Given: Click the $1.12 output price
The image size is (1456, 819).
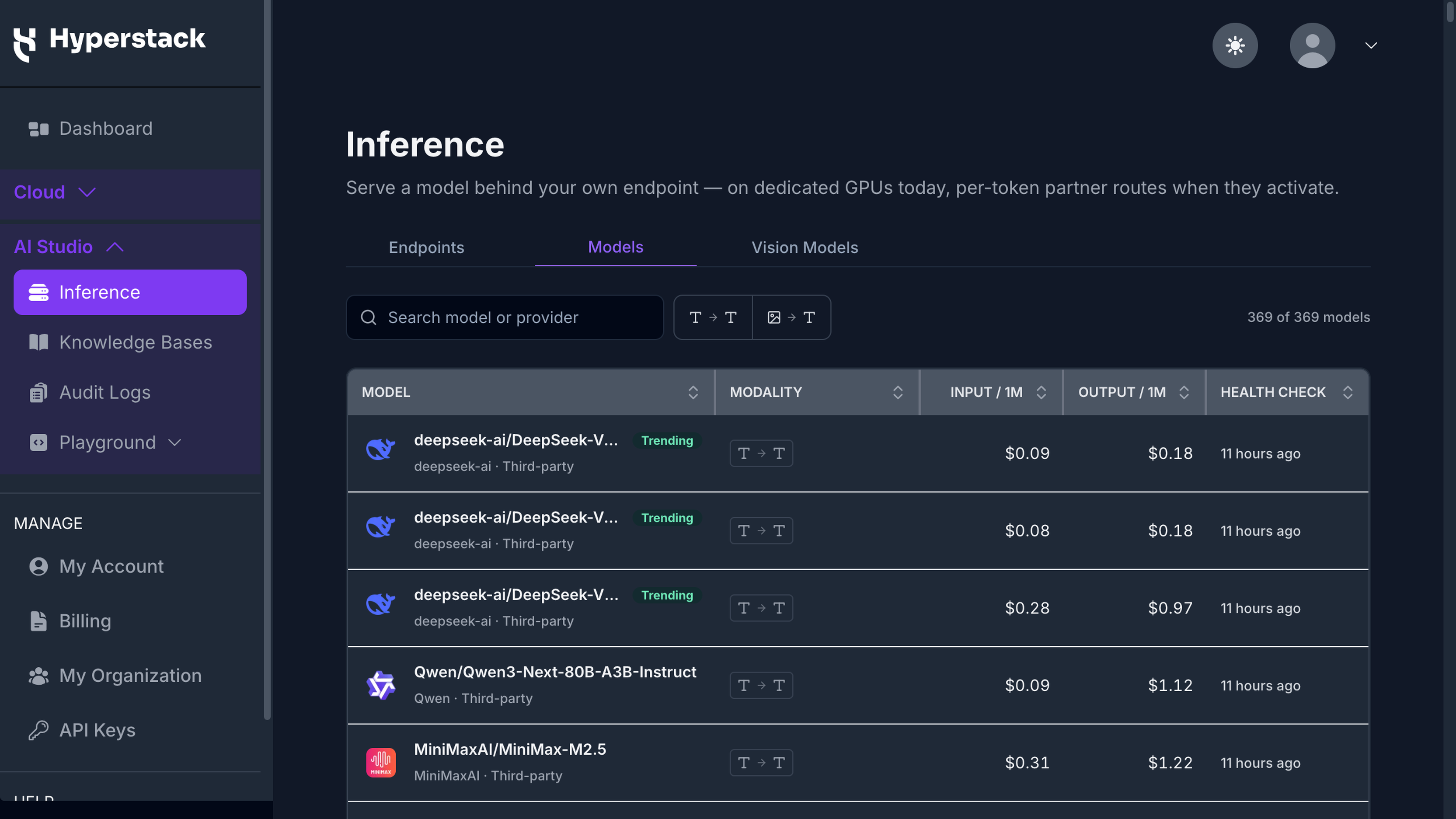Looking at the screenshot, I should click(1170, 686).
